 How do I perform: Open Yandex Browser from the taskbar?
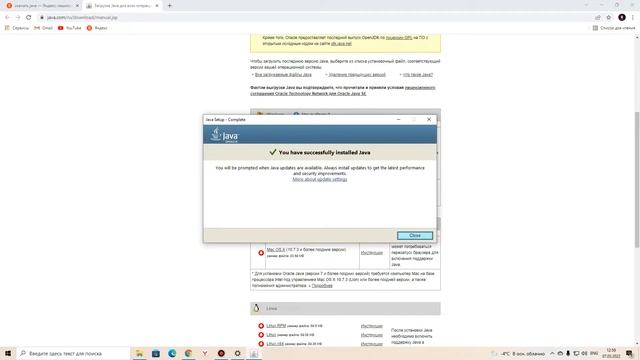pyautogui.click(x=204, y=353)
